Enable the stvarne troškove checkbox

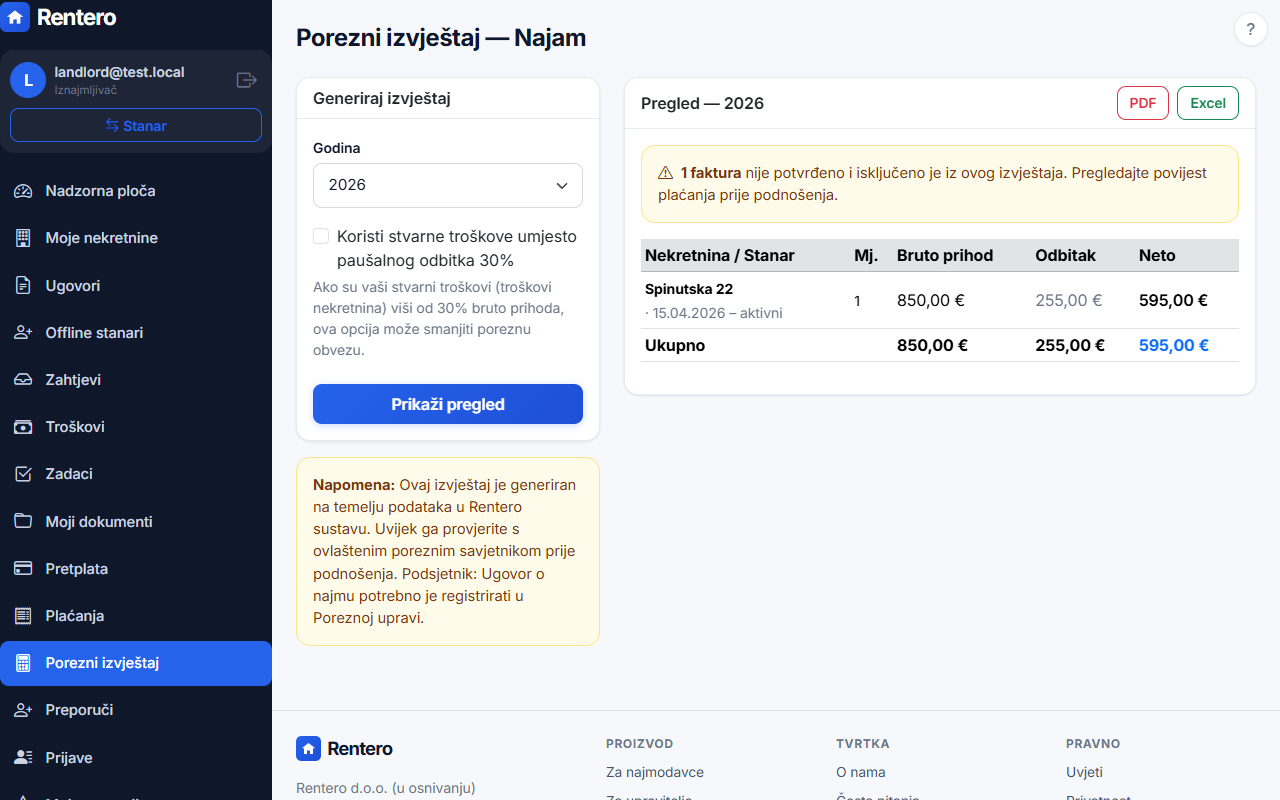tap(321, 236)
